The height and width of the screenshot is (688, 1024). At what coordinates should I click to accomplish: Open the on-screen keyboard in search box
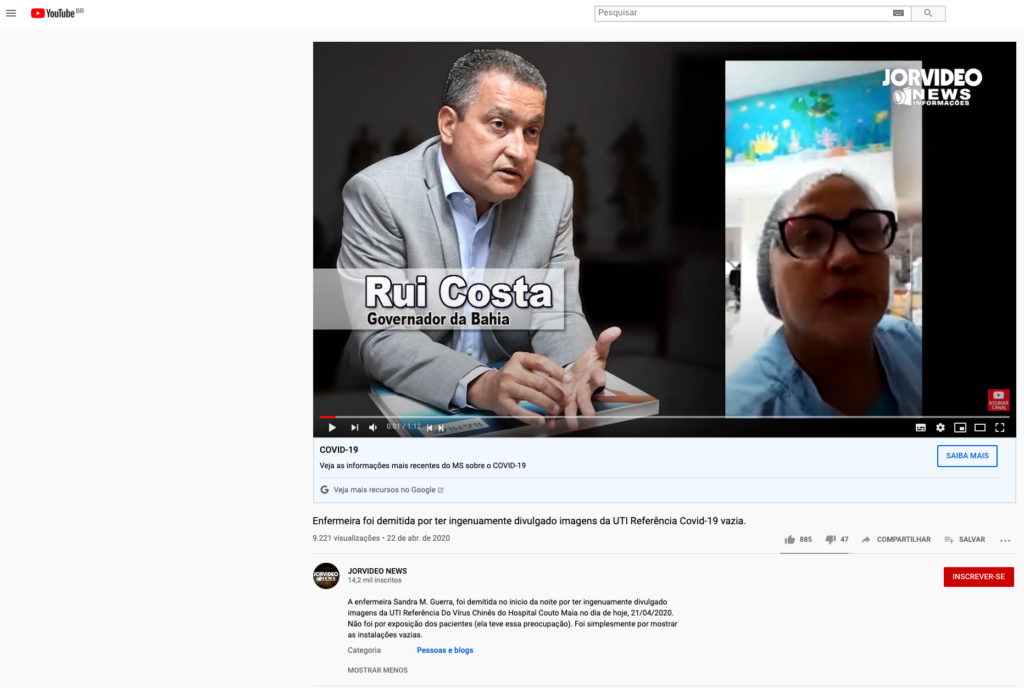click(x=898, y=13)
